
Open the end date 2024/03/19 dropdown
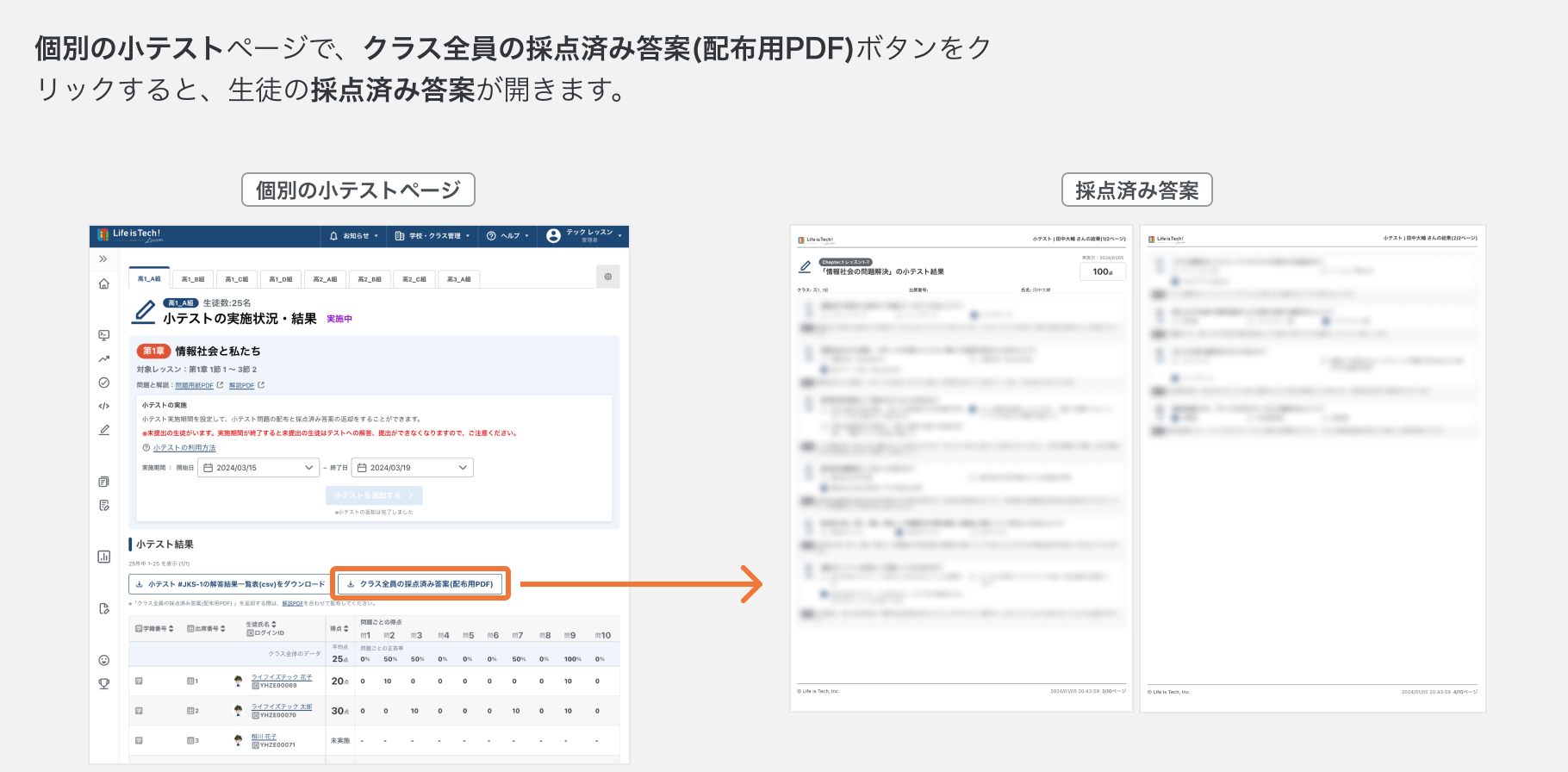[x=413, y=468]
